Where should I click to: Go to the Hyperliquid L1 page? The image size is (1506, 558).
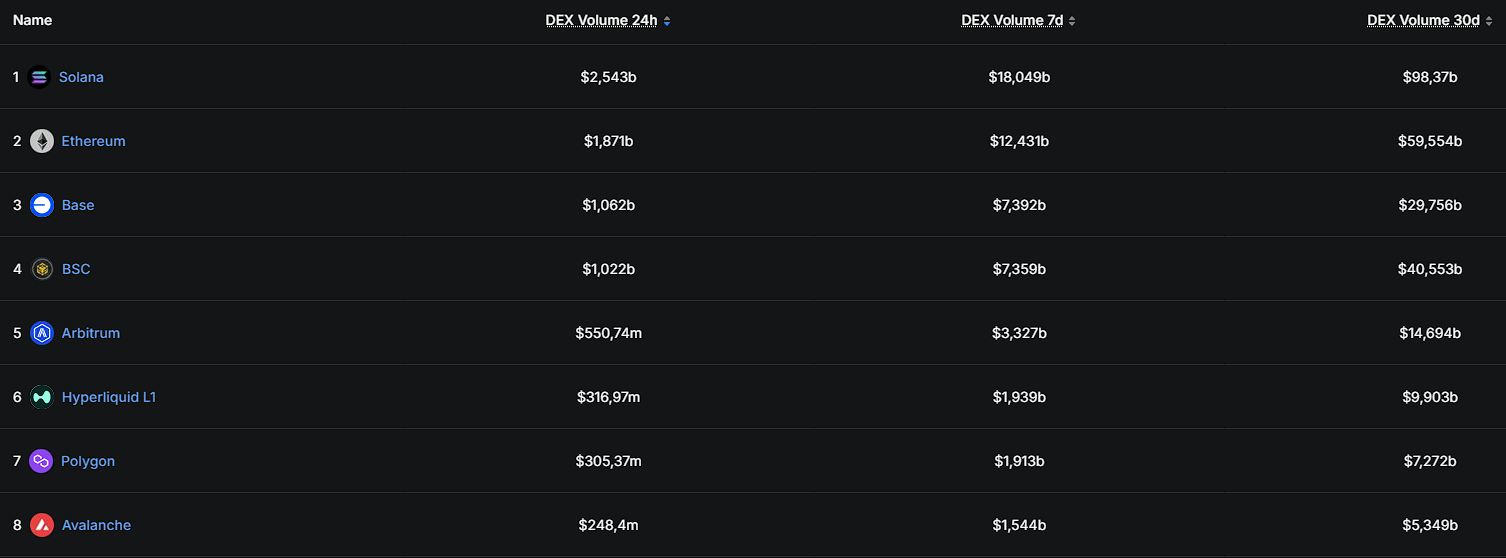point(109,397)
